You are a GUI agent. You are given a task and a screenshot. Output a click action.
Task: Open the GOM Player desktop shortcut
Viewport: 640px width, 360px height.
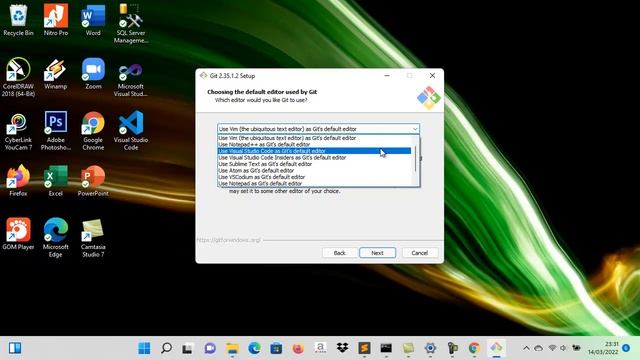coord(18,234)
